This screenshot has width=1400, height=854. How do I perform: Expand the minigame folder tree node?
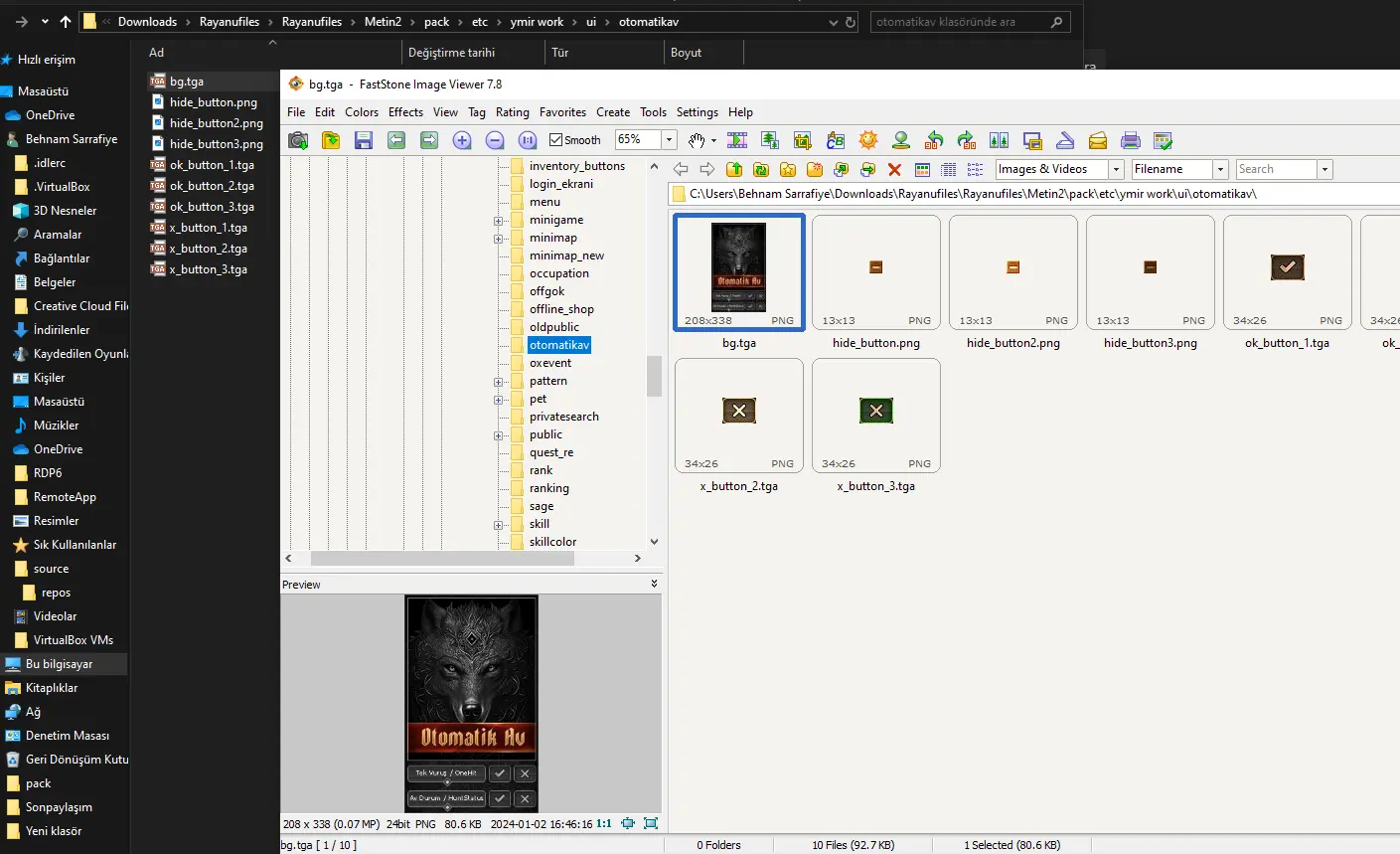tap(499, 220)
